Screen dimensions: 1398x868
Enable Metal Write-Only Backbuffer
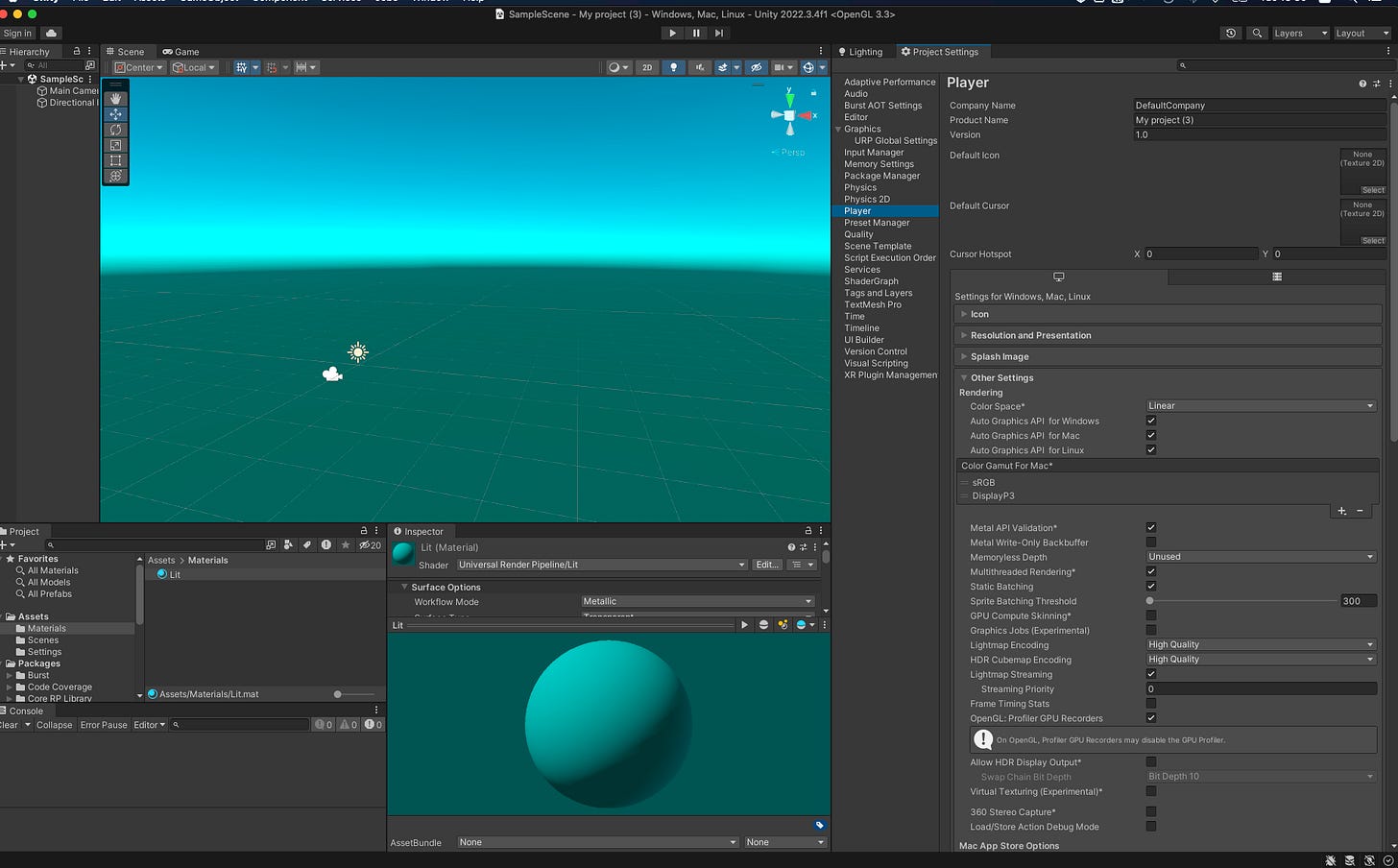pyautogui.click(x=1151, y=542)
